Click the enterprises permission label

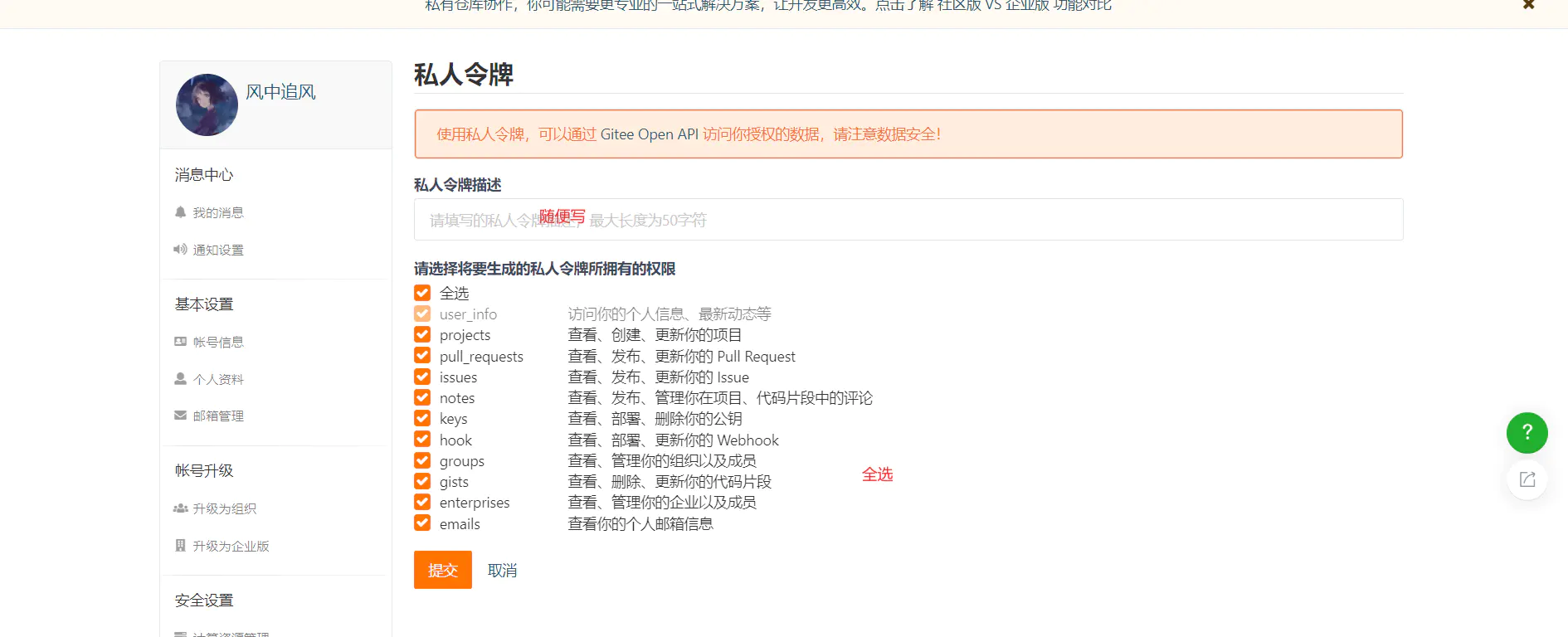tap(475, 503)
